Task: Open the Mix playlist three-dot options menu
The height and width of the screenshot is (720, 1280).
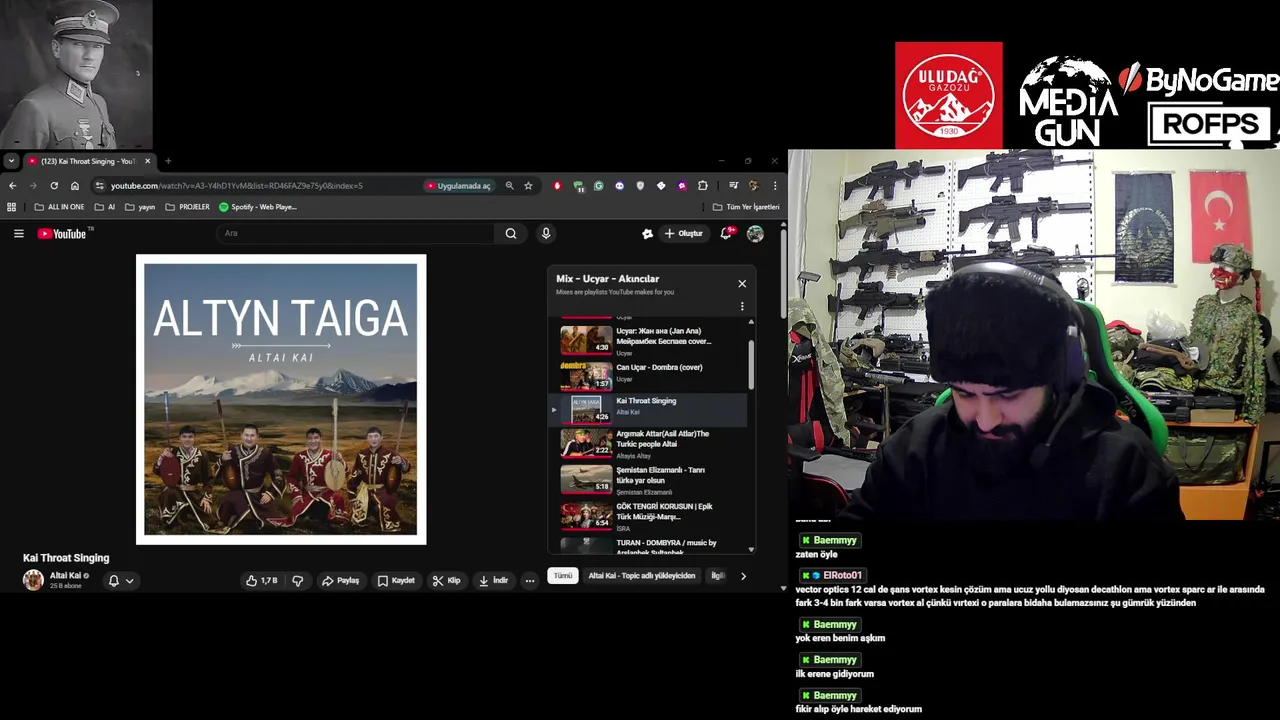Action: coord(742,306)
